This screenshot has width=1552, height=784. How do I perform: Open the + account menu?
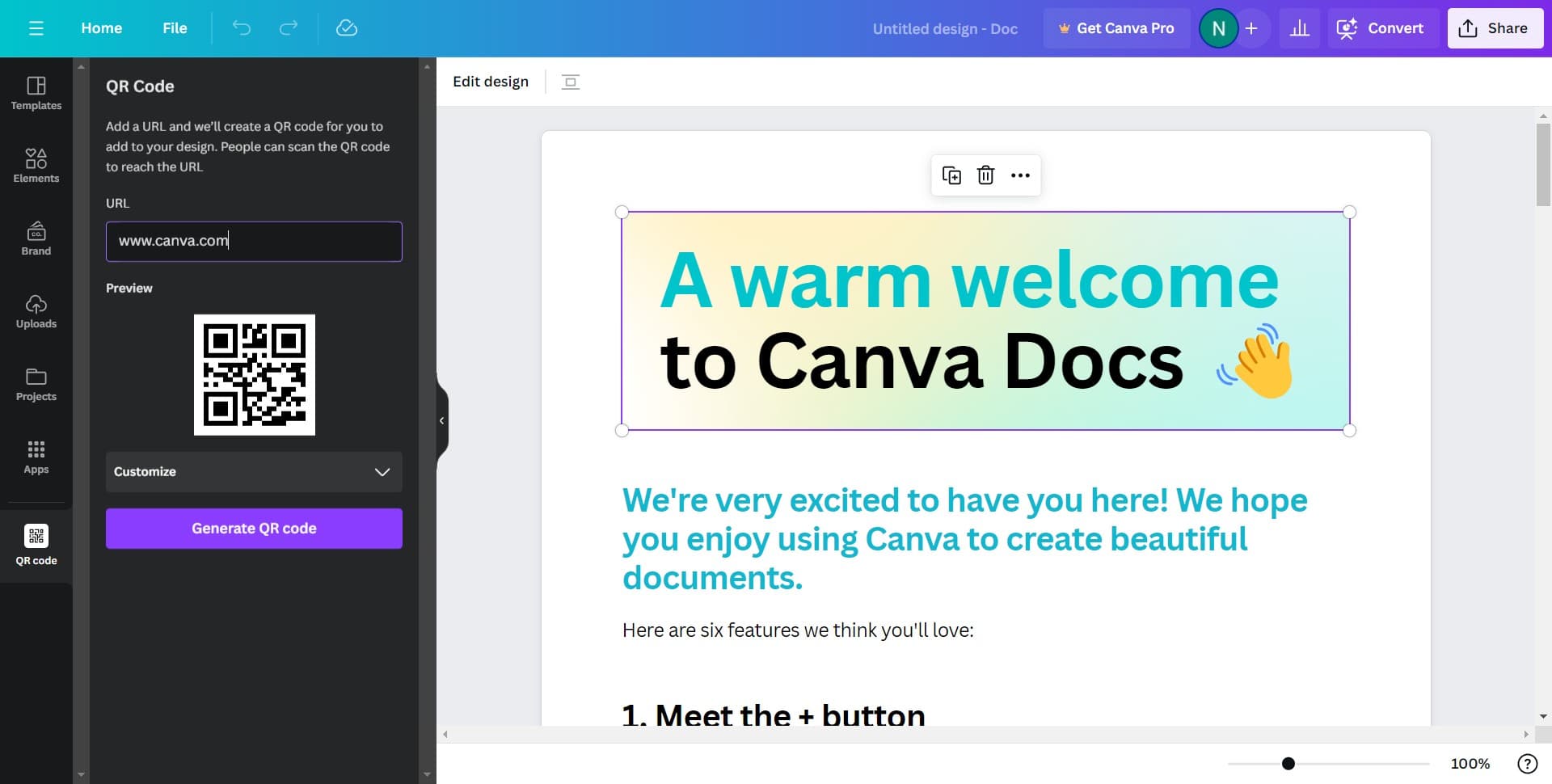click(x=1251, y=27)
